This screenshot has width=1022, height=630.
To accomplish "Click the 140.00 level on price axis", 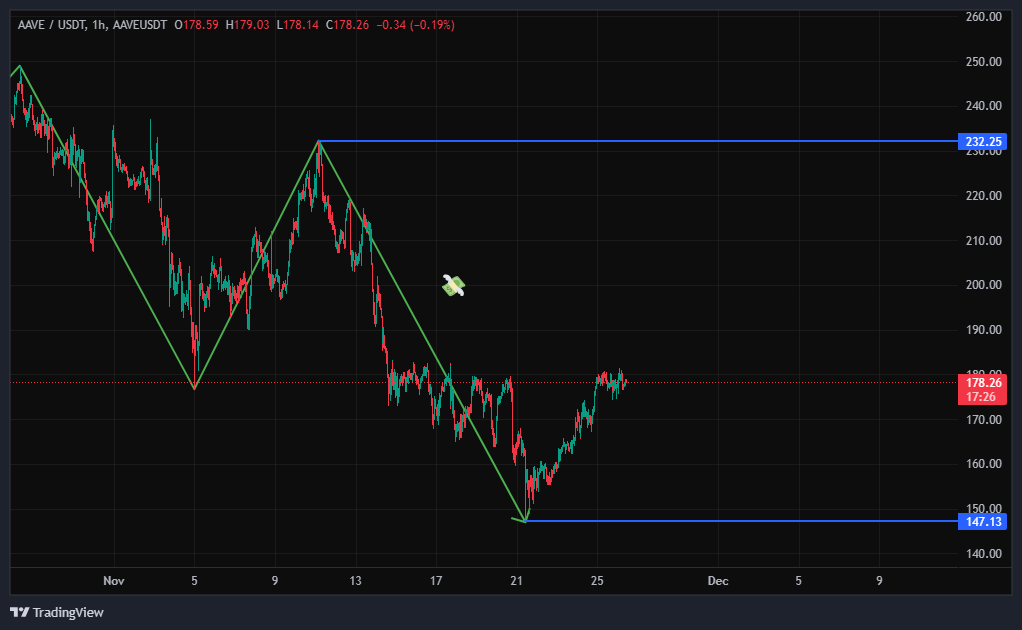I will coord(984,554).
